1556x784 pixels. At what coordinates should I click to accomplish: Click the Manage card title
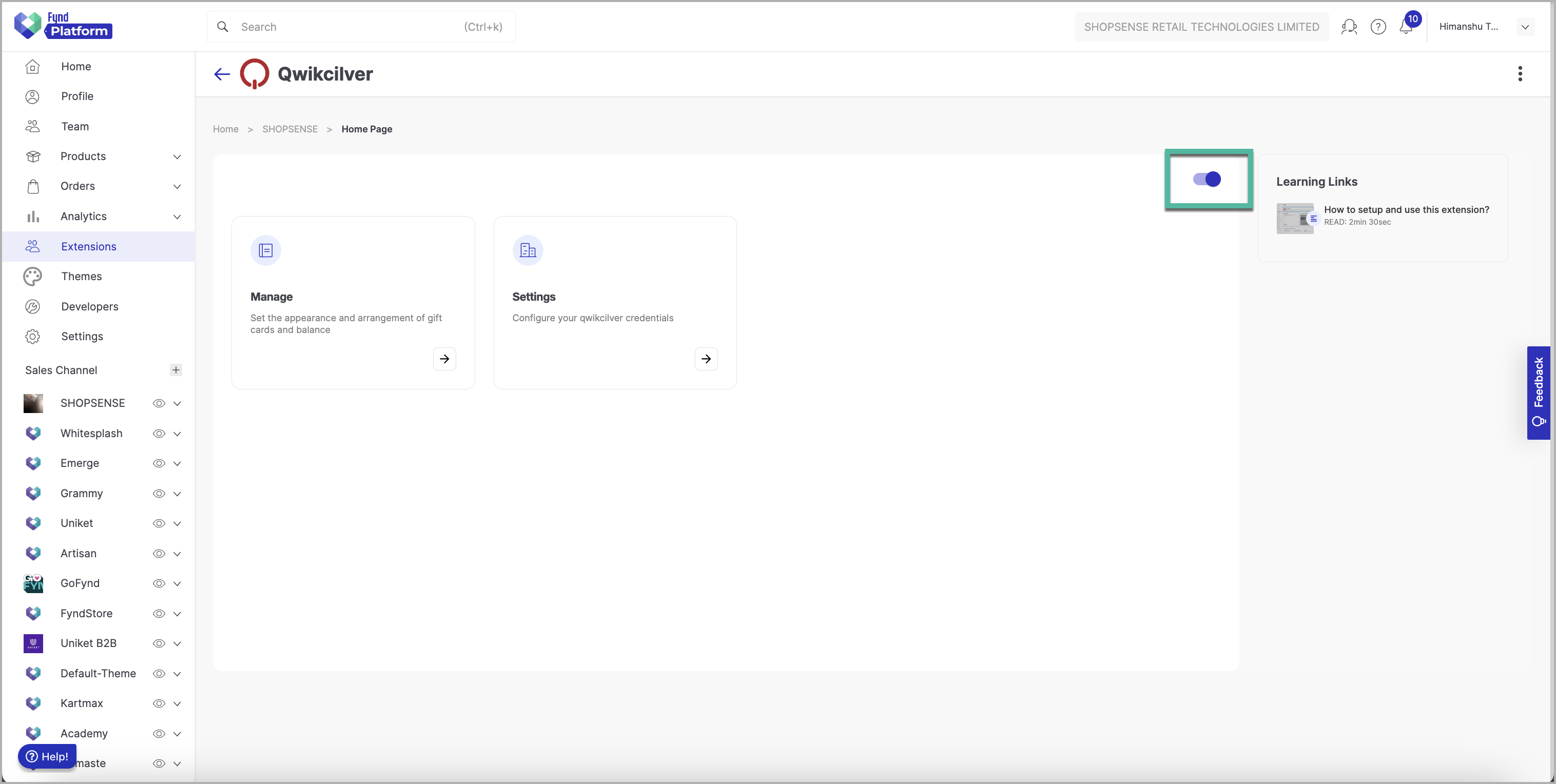[x=271, y=297]
